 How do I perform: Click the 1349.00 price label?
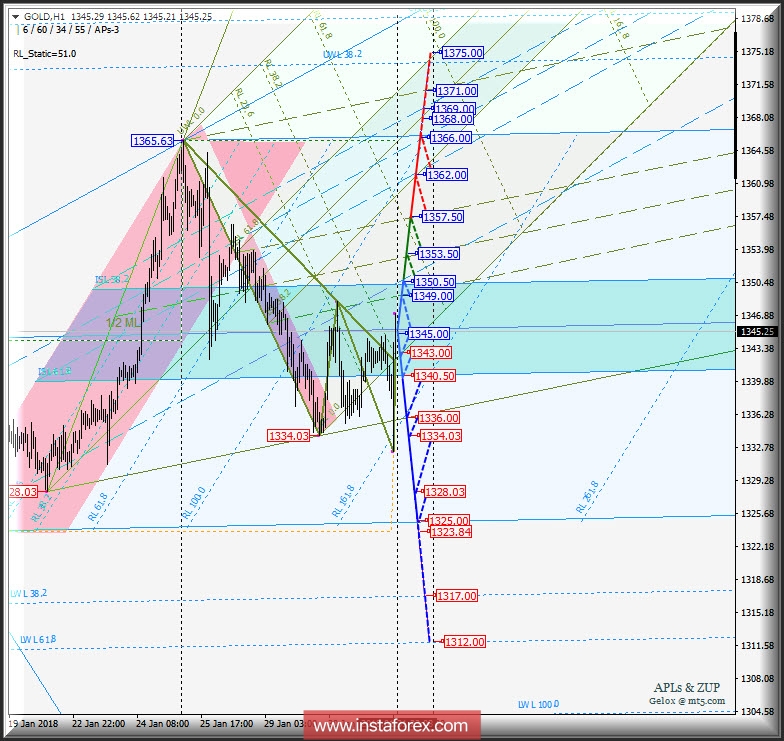(x=432, y=296)
